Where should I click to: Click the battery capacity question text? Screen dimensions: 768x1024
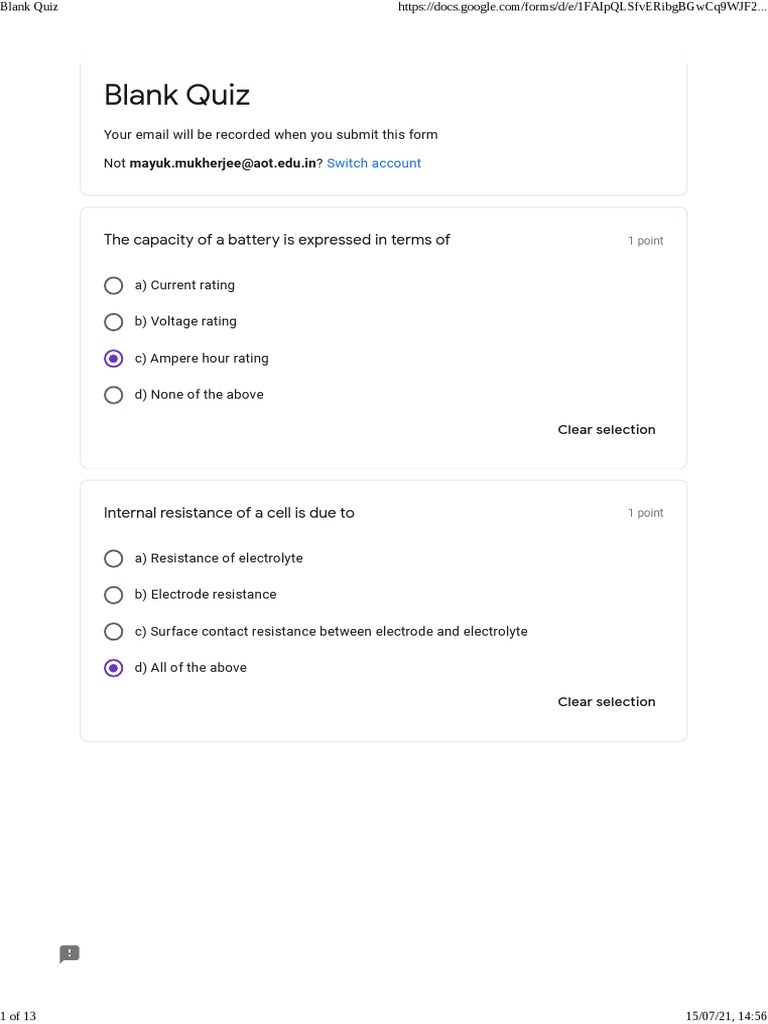pos(277,240)
